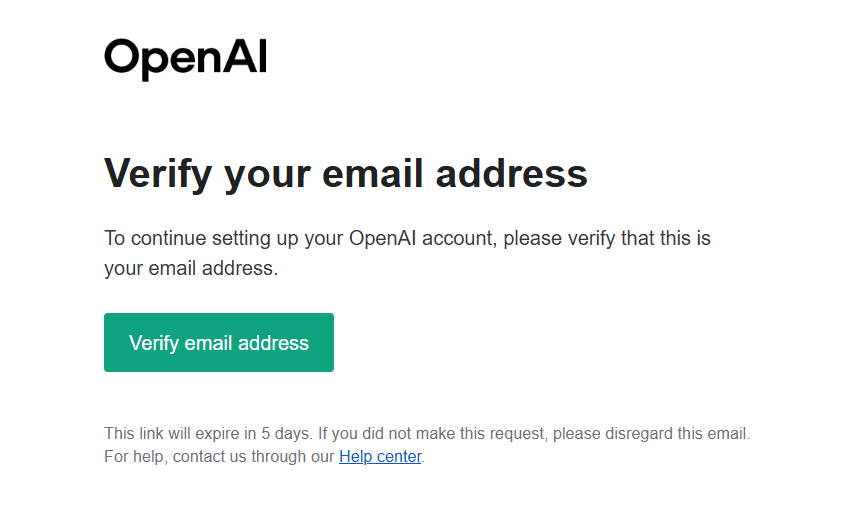Click the "5 days" text in footer
This screenshot has width=853, height=527.
click(286, 433)
